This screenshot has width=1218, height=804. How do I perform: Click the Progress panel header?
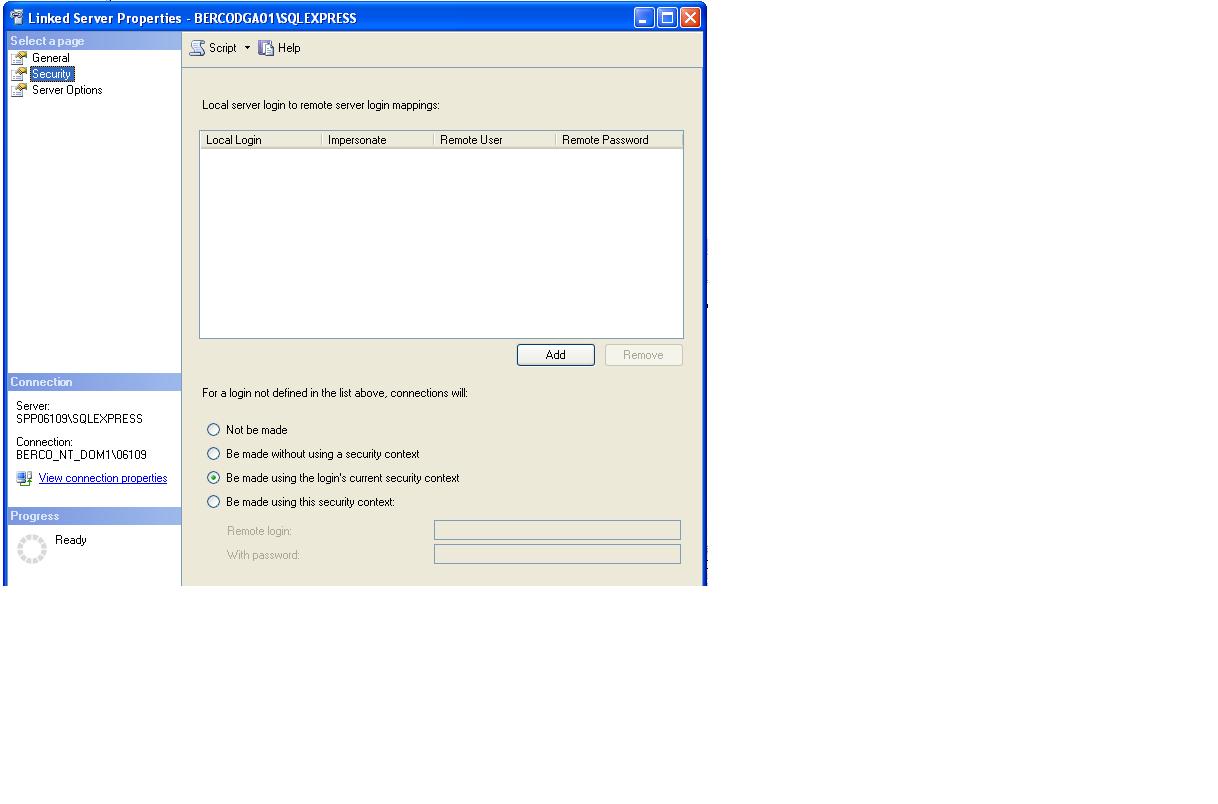point(94,516)
